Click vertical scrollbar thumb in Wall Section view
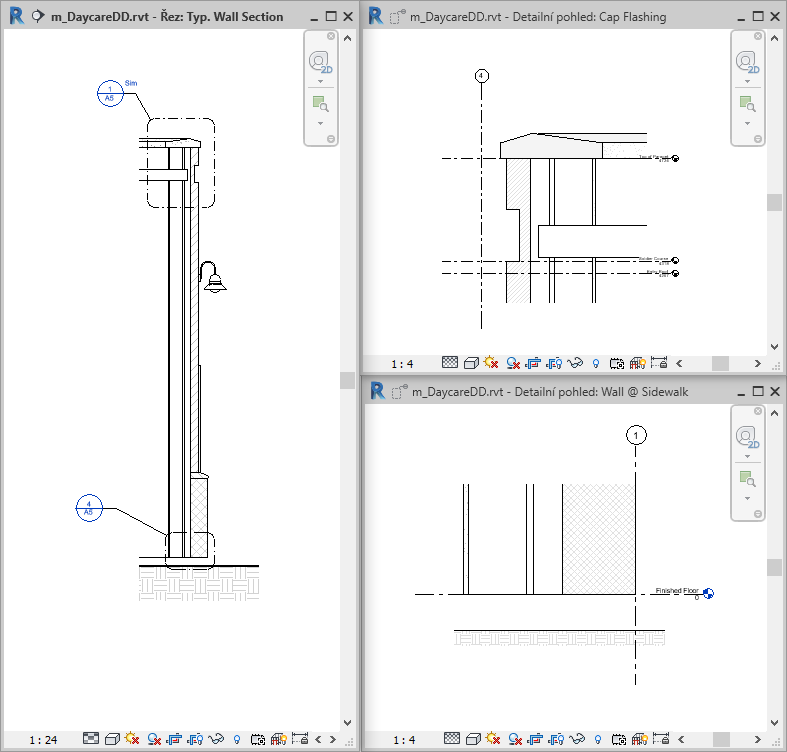The image size is (787, 752). (x=347, y=380)
